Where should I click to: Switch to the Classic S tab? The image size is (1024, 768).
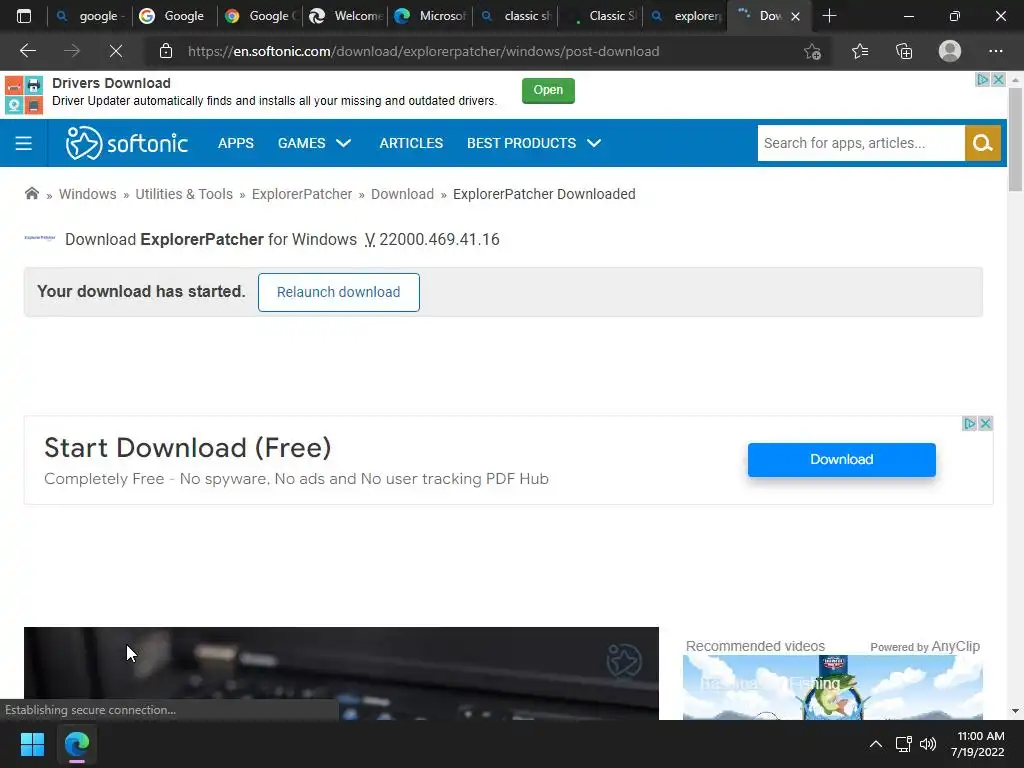click(x=600, y=16)
